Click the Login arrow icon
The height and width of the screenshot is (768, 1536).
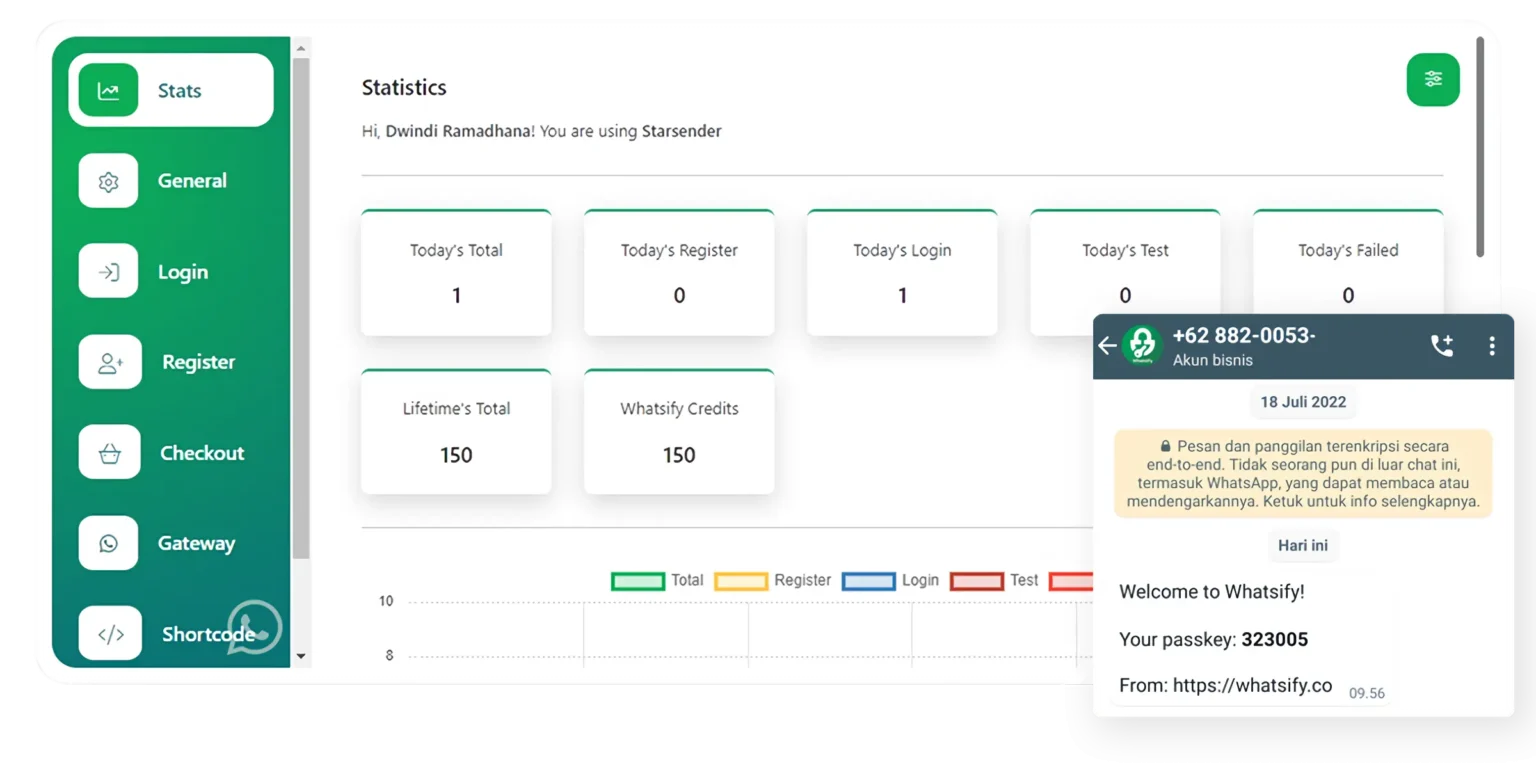coord(108,271)
